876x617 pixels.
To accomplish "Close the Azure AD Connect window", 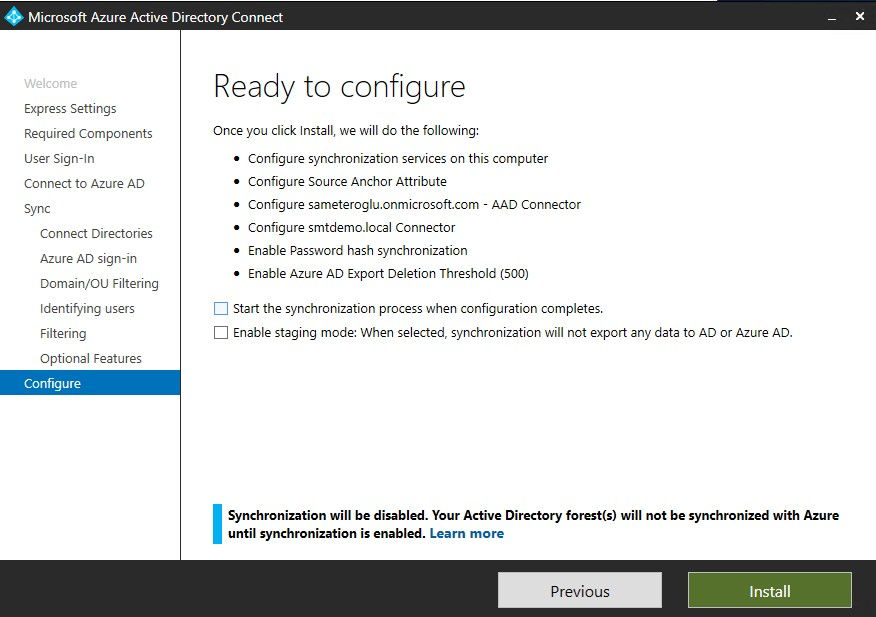I will tap(860, 17).
